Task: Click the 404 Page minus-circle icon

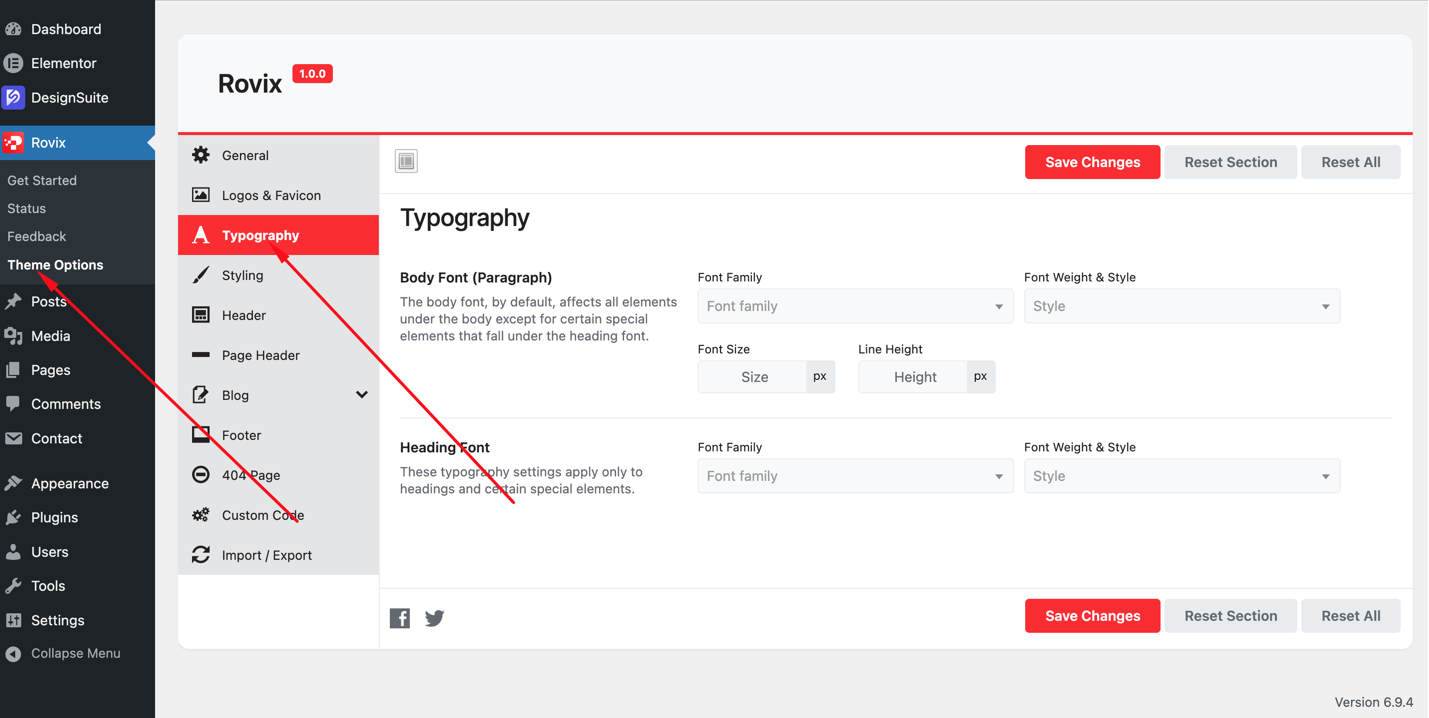Action: pos(201,475)
